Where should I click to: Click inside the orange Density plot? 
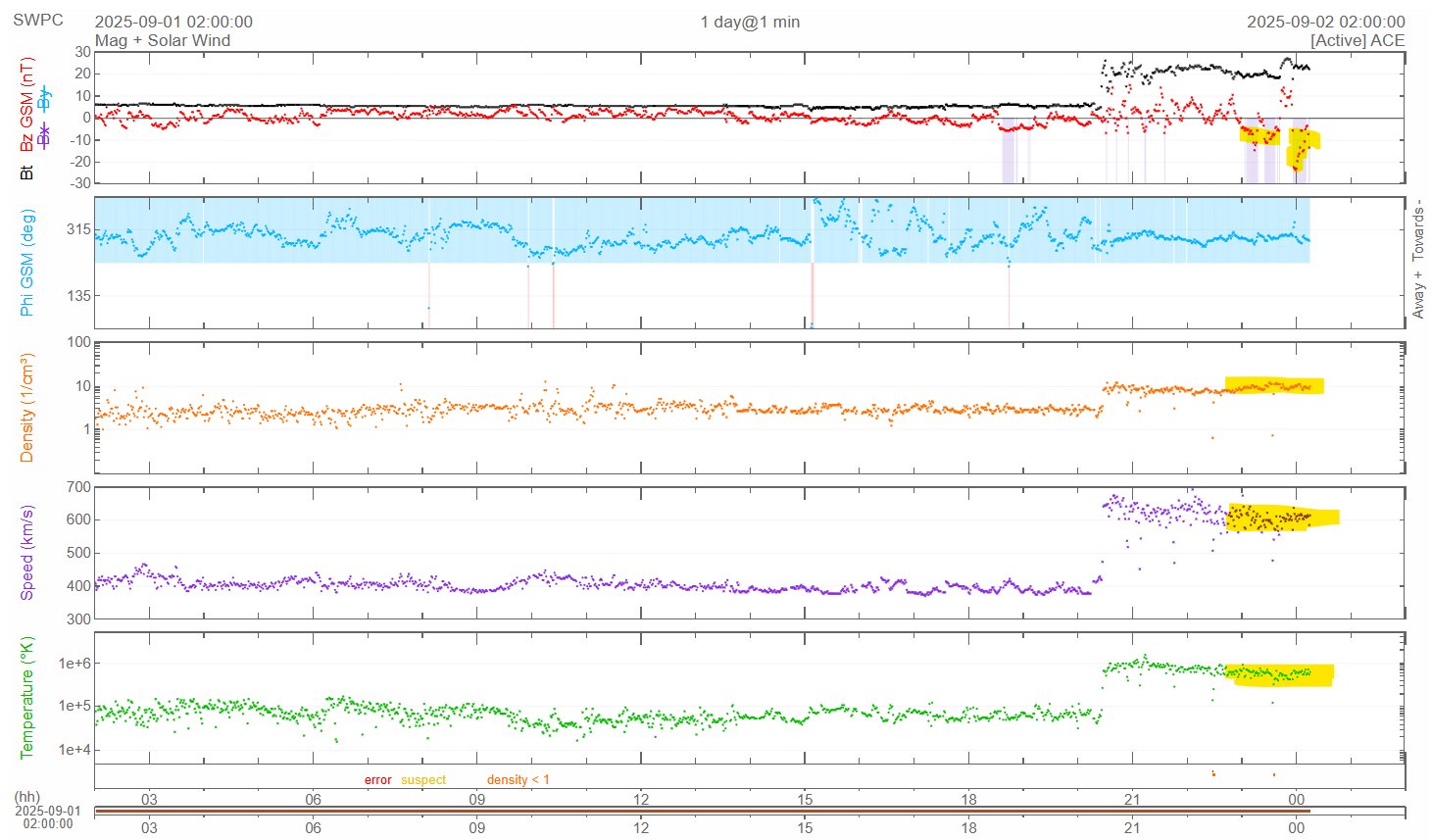point(750,408)
